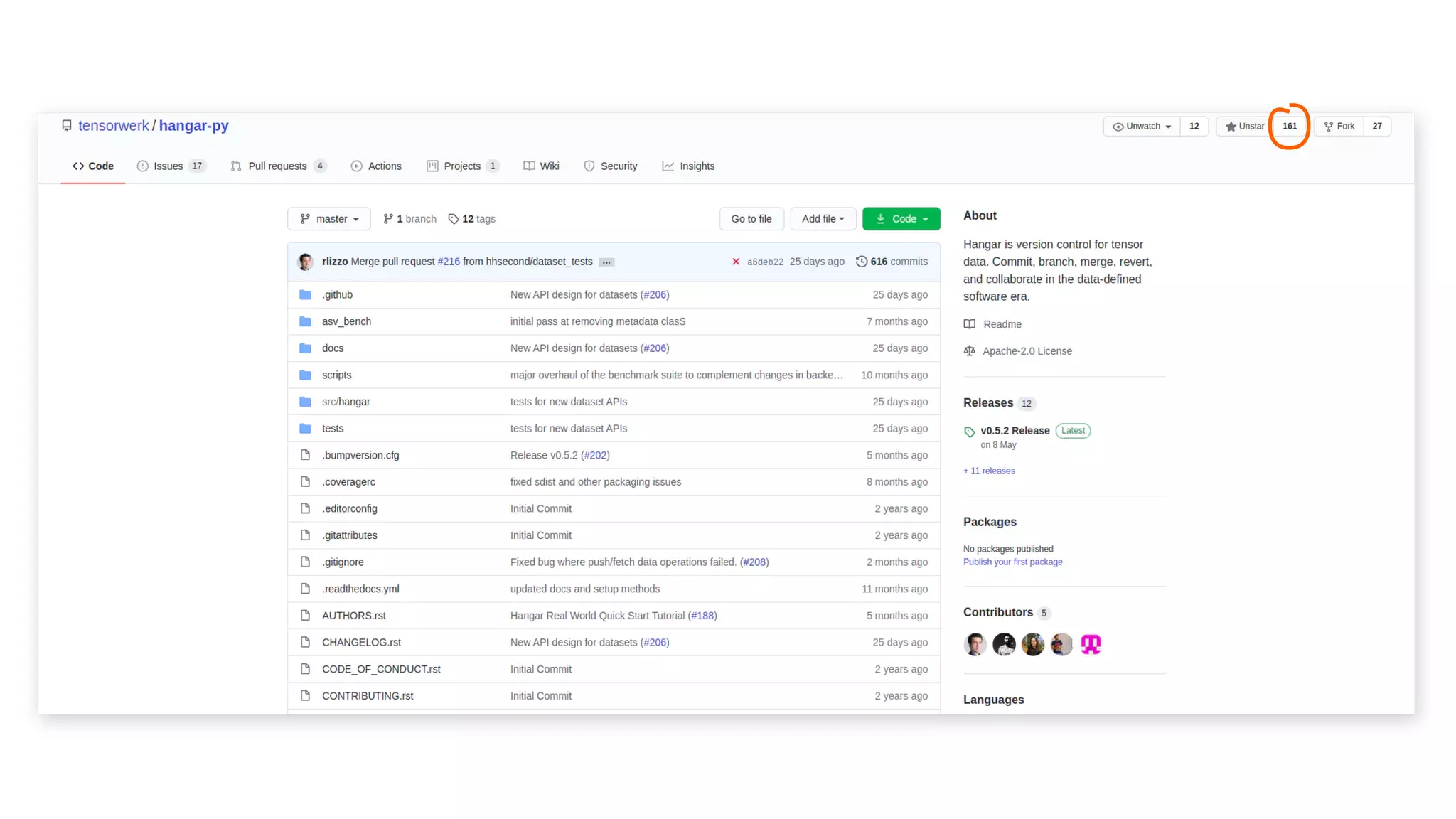Open the 161 stargazers count

1289,127
